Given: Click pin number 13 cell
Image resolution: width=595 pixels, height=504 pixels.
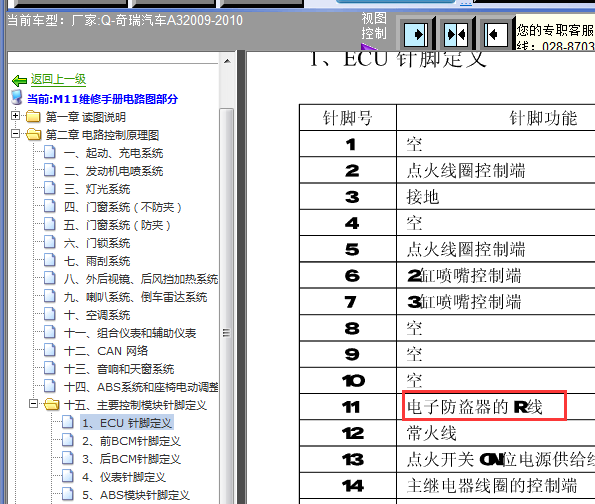Looking at the screenshot, I should pos(348,459).
